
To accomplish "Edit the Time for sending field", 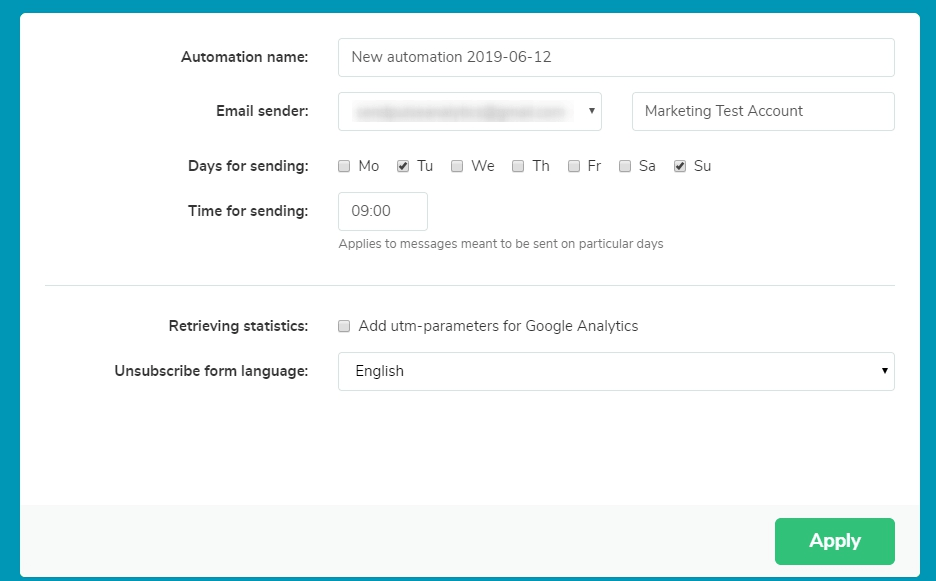I will pos(382,212).
